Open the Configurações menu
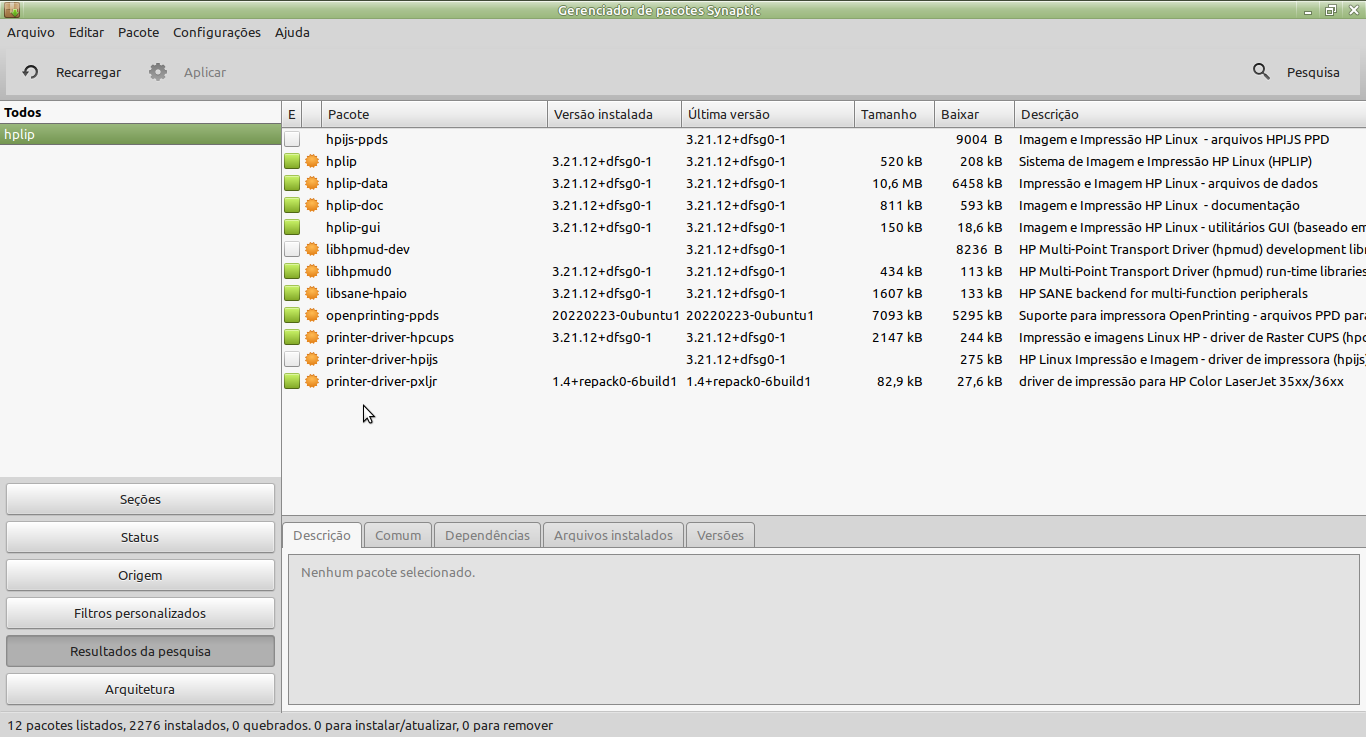The image size is (1366, 737). click(217, 32)
